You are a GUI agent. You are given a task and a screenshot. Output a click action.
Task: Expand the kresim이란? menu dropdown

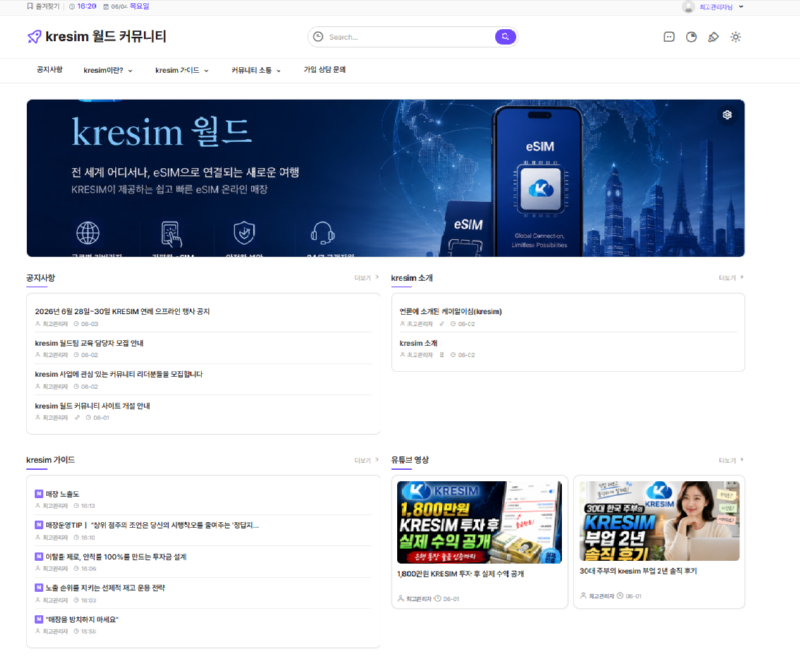[130, 71]
